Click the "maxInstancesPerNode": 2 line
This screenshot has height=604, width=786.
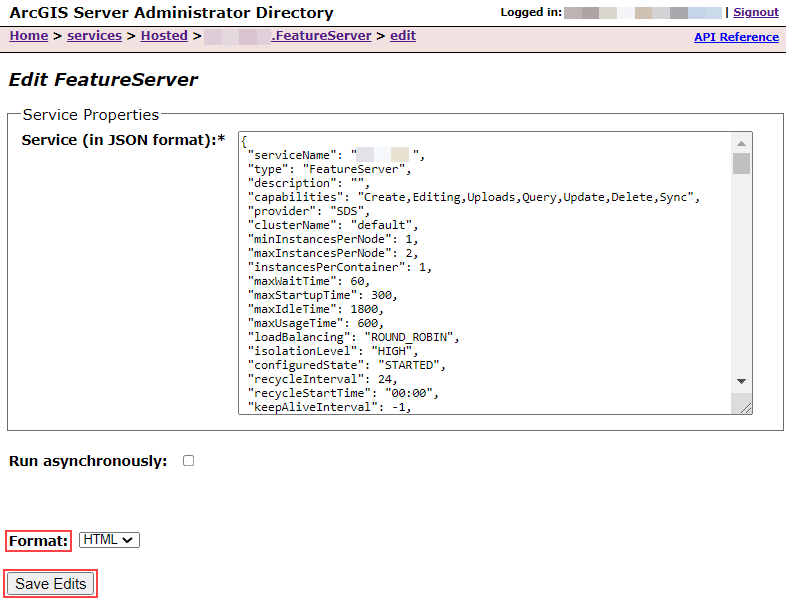333,253
